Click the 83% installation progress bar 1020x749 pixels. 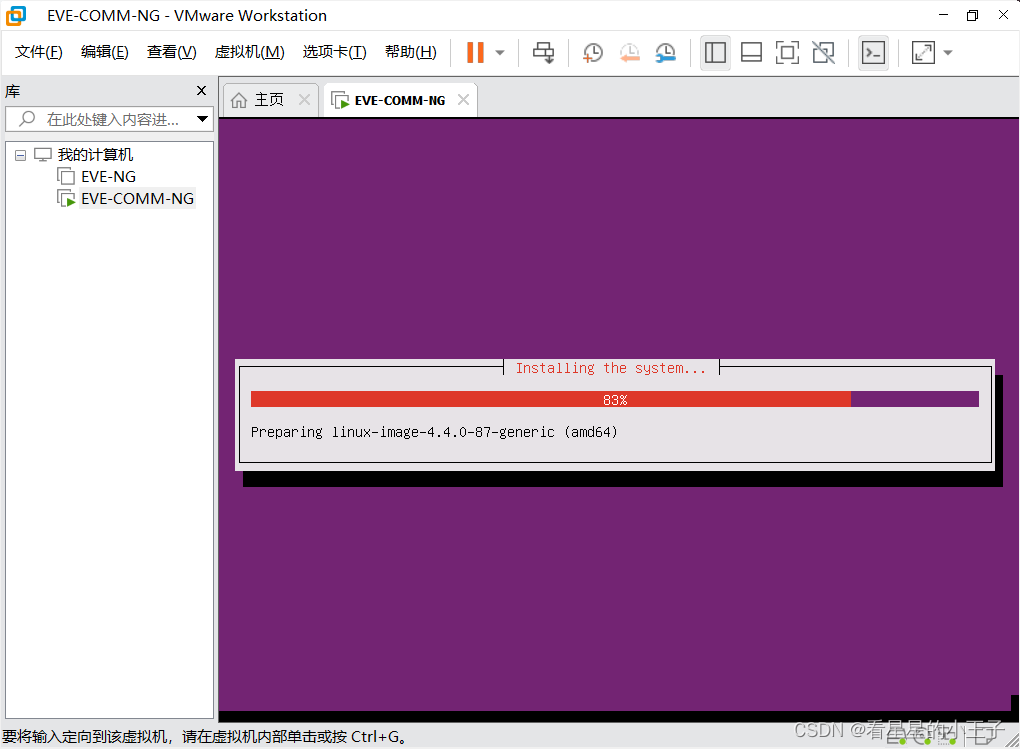point(615,399)
